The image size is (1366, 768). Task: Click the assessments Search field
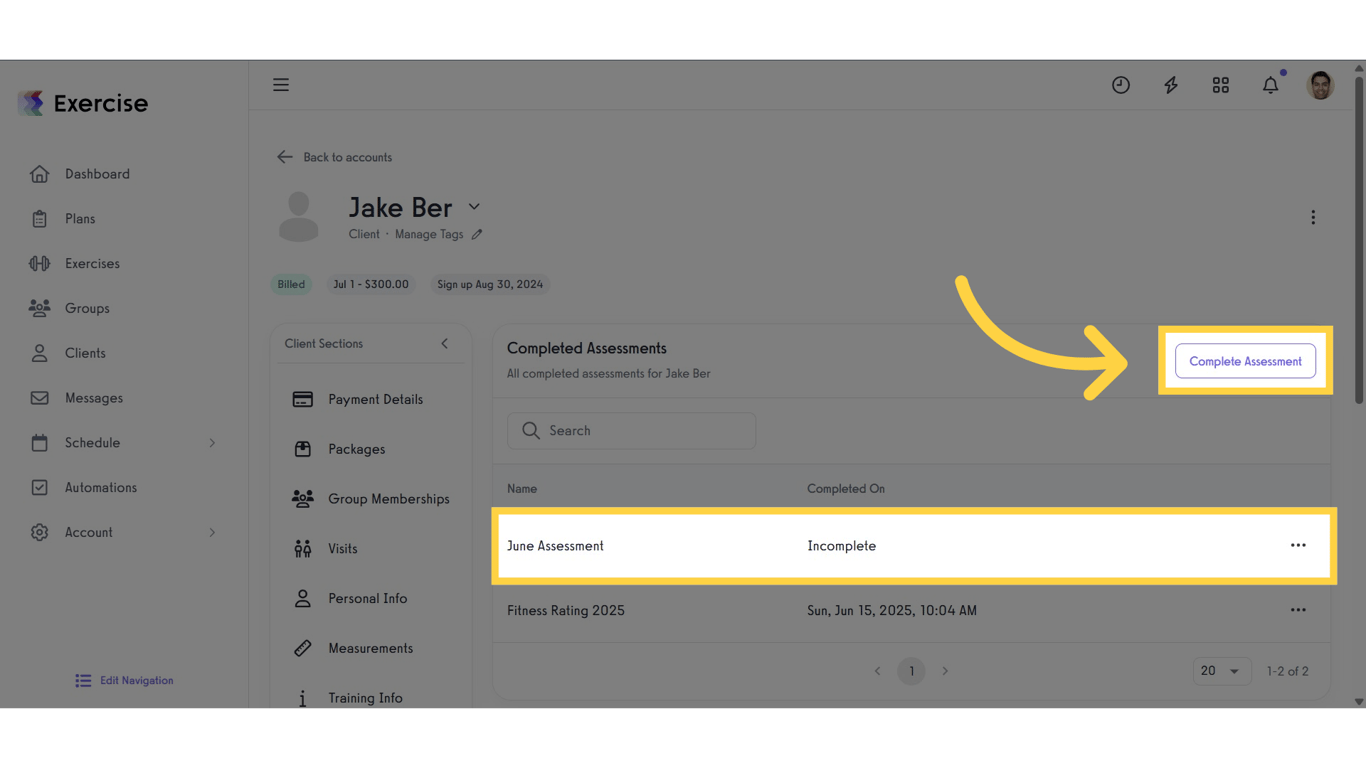click(631, 431)
